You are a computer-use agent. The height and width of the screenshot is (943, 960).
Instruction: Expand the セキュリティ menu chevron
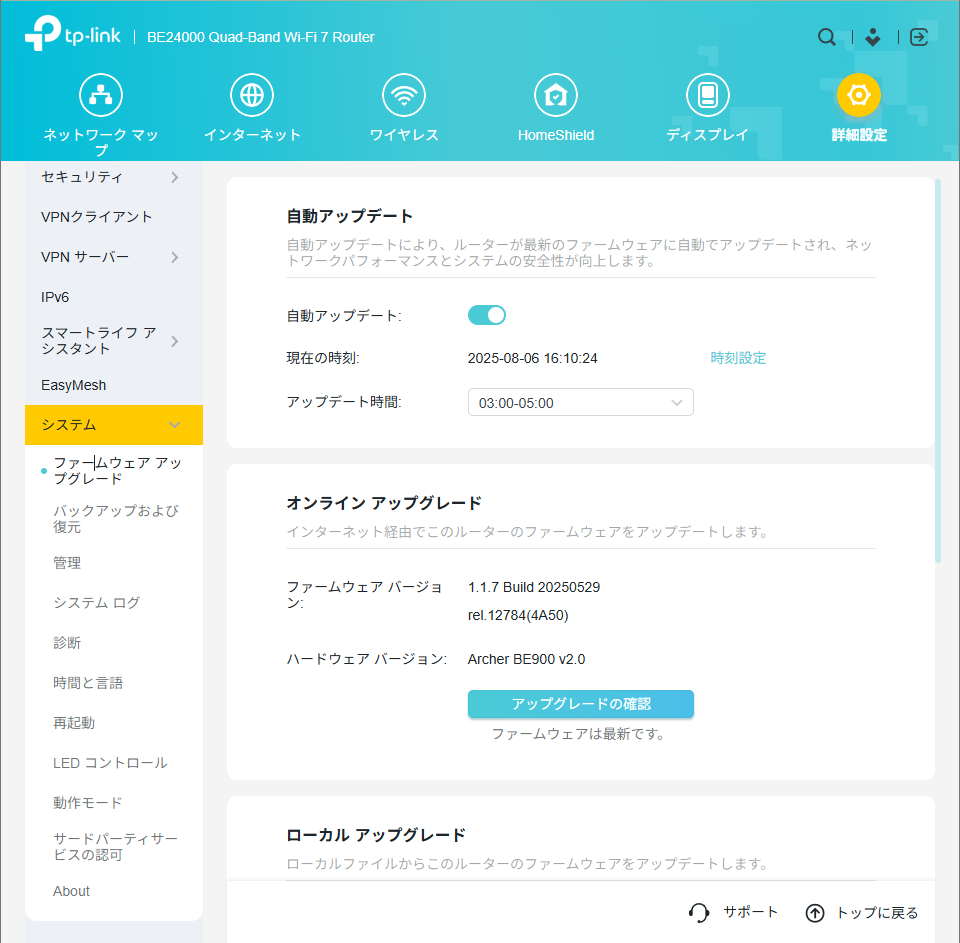coord(174,178)
